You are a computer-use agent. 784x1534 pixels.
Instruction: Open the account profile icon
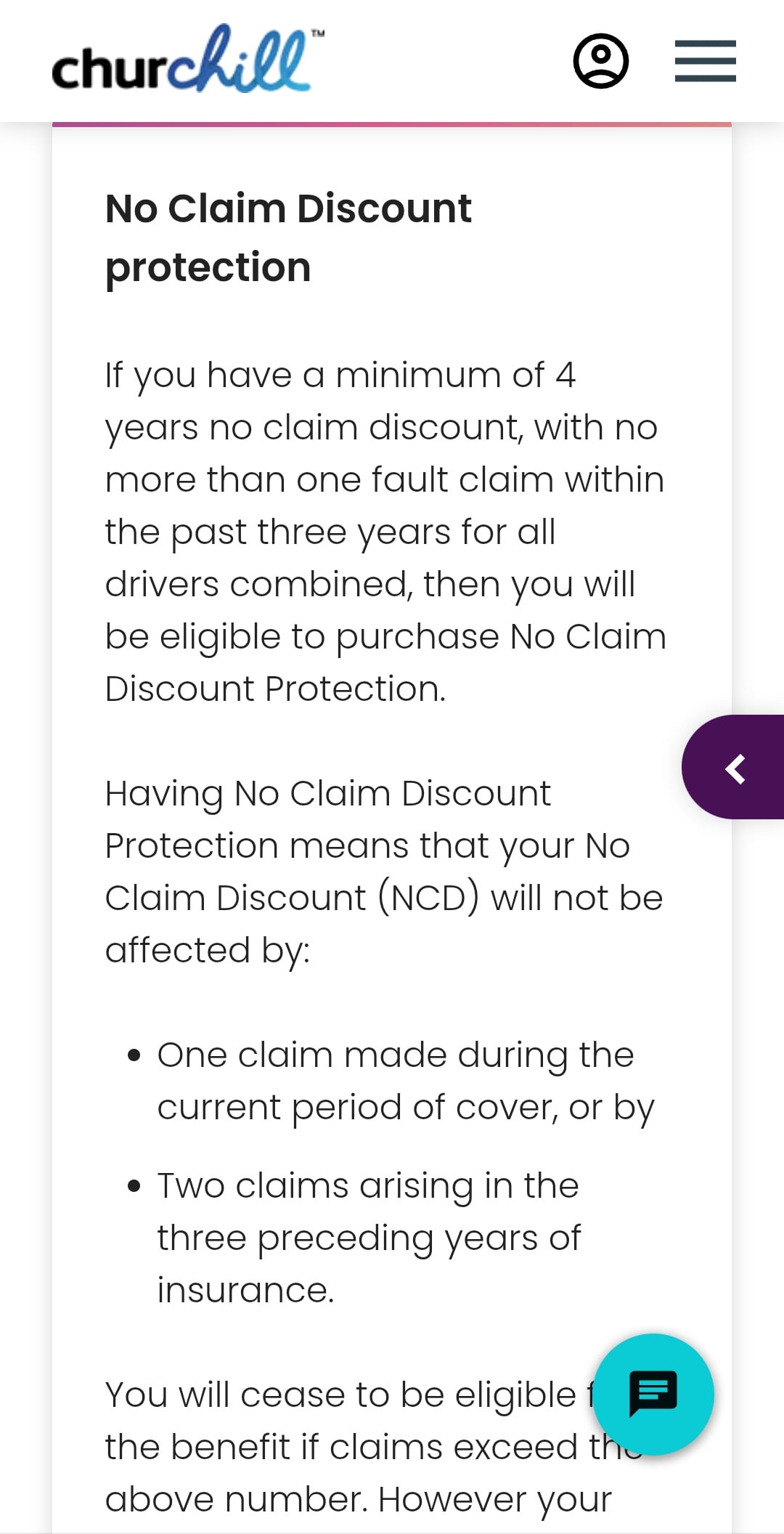pyautogui.click(x=600, y=61)
